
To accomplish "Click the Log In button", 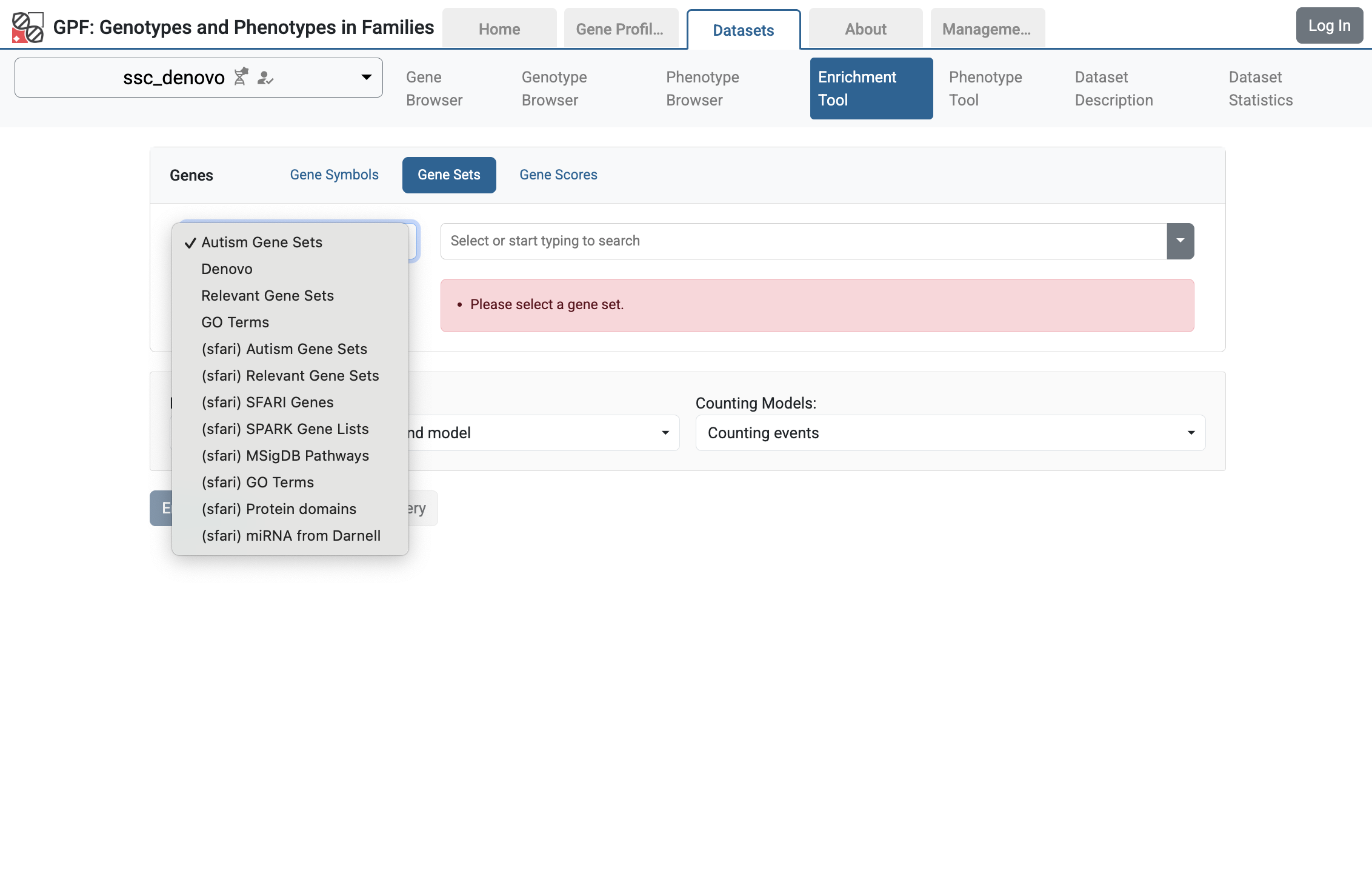I will (x=1329, y=25).
